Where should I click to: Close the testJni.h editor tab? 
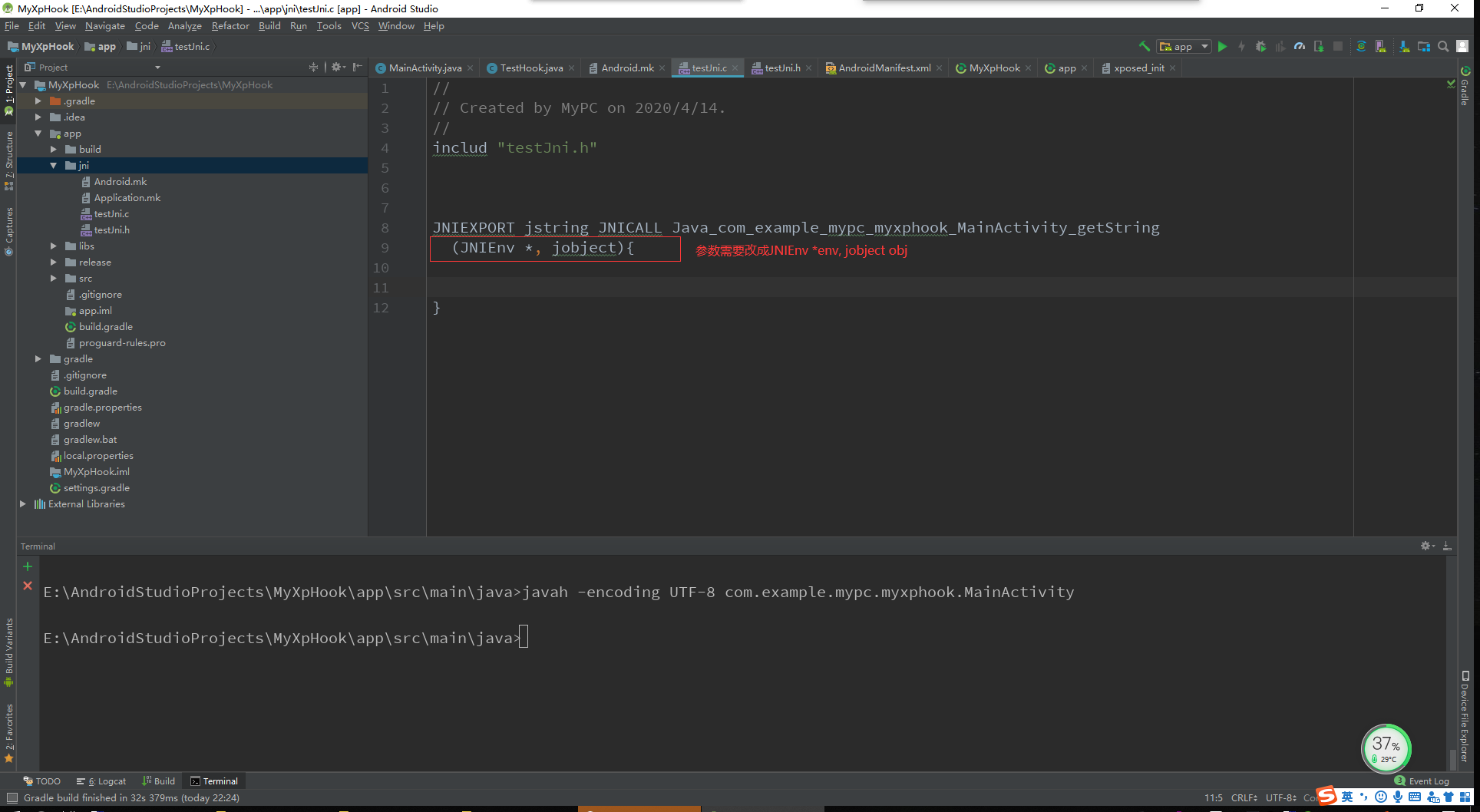pyautogui.click(x=808, y=68)
